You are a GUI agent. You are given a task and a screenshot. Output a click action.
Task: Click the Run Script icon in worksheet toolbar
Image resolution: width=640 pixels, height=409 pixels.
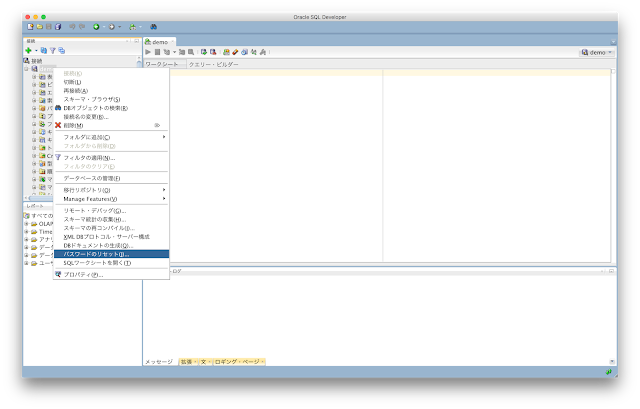157,52
